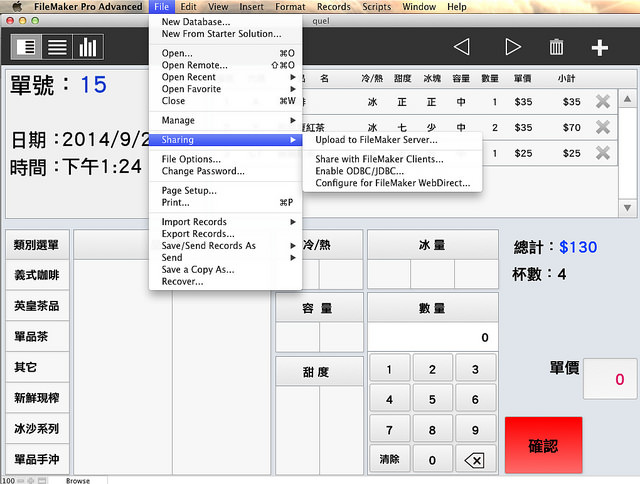Expand the Send submenu
The height and width of the screenshot is (484, 640).
click(225, 258)
